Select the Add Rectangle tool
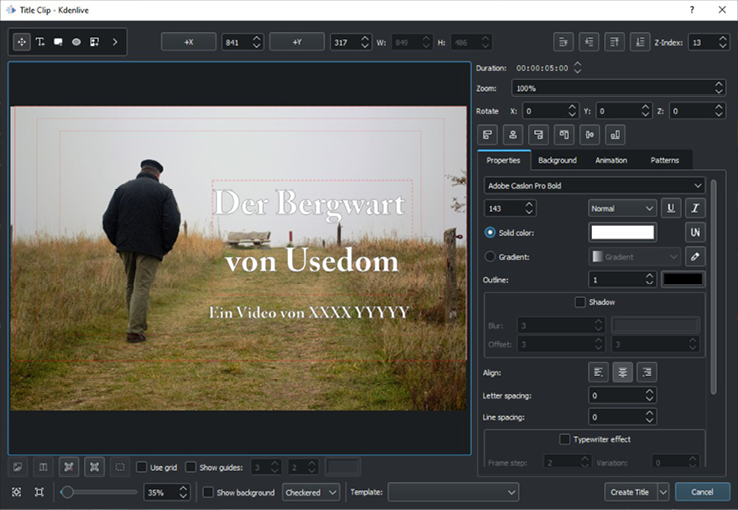 tap(58, 42)
